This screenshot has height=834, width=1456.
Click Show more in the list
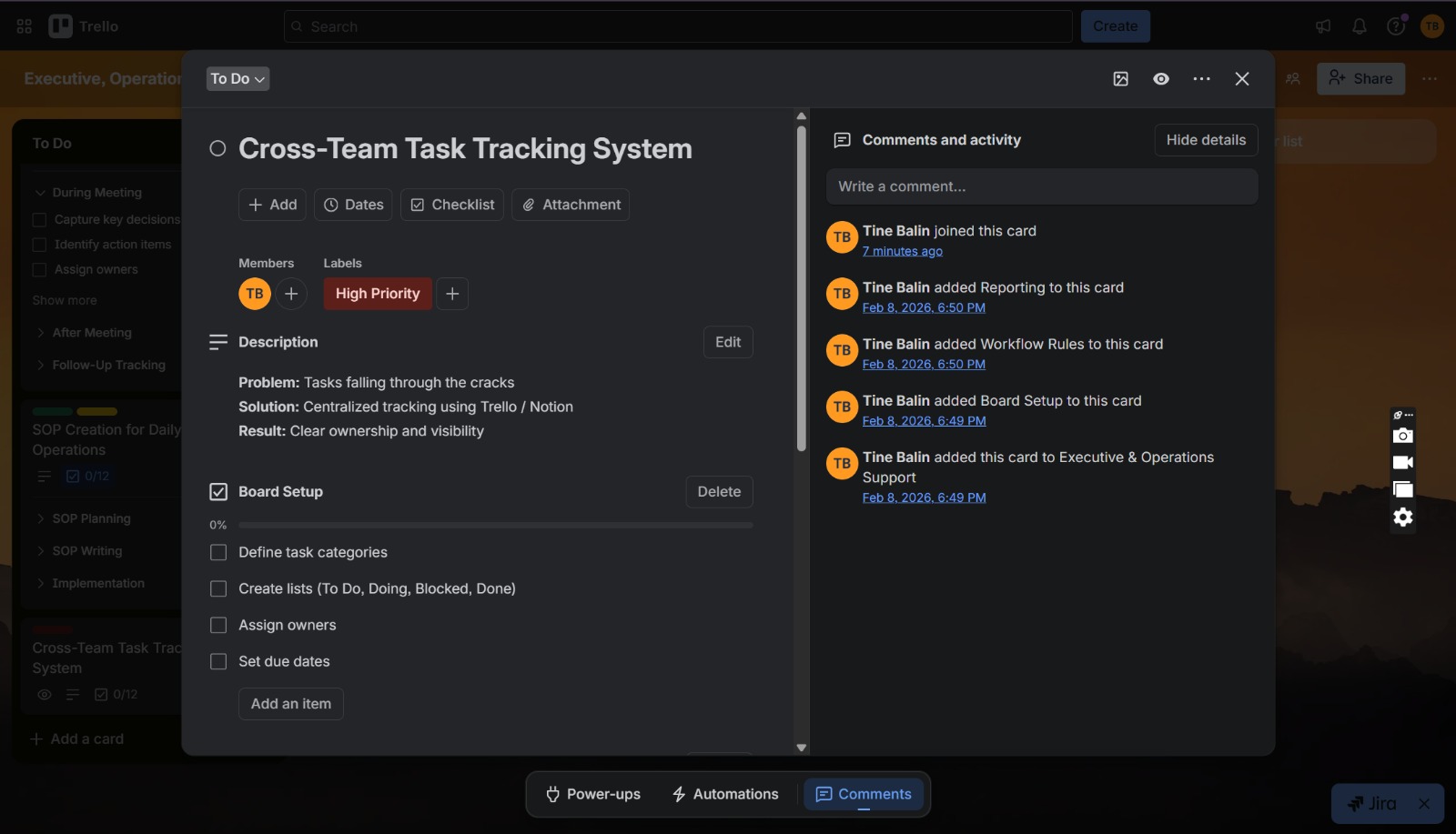click(65, 300)
